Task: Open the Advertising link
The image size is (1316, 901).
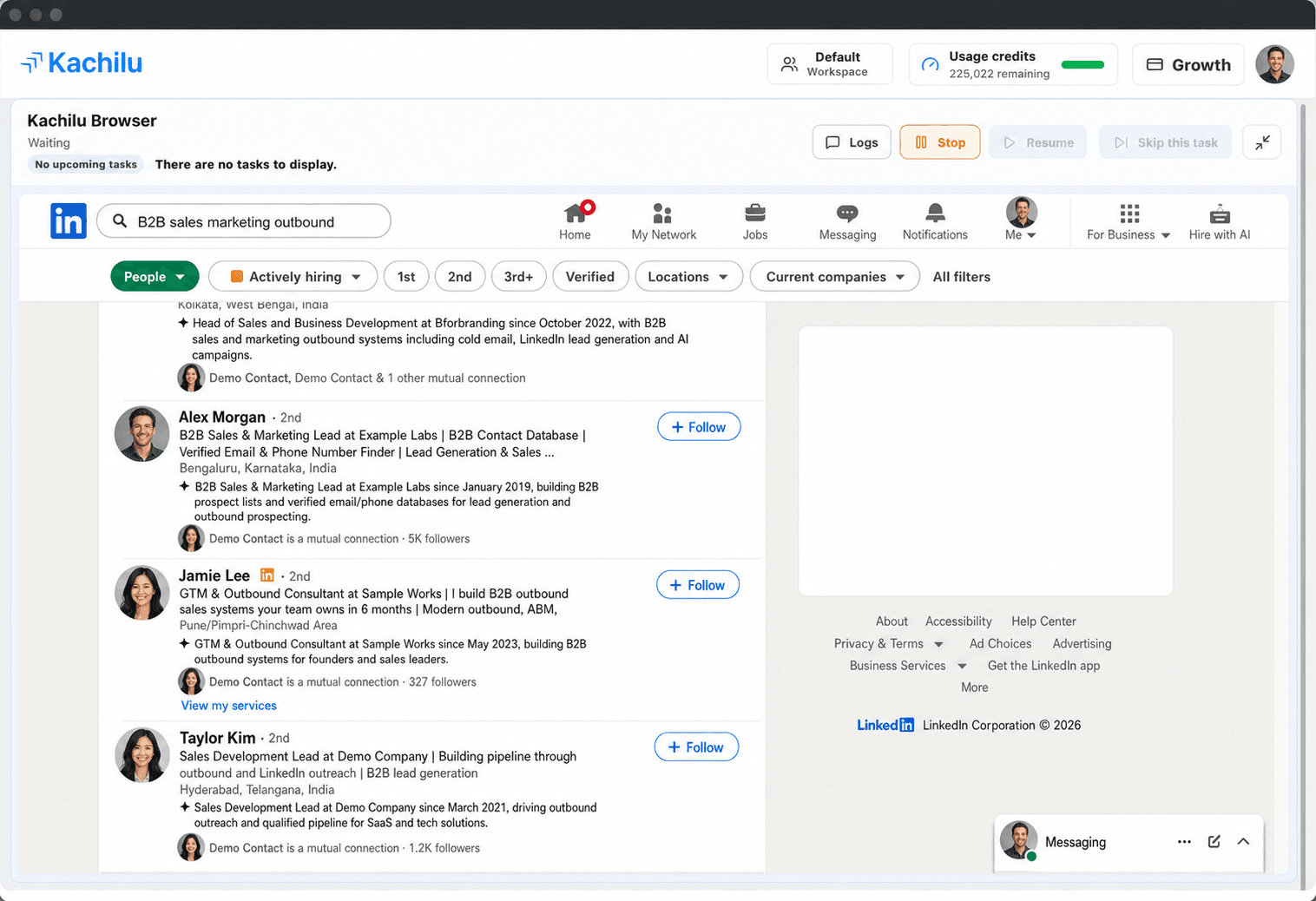Action: 1082,644
